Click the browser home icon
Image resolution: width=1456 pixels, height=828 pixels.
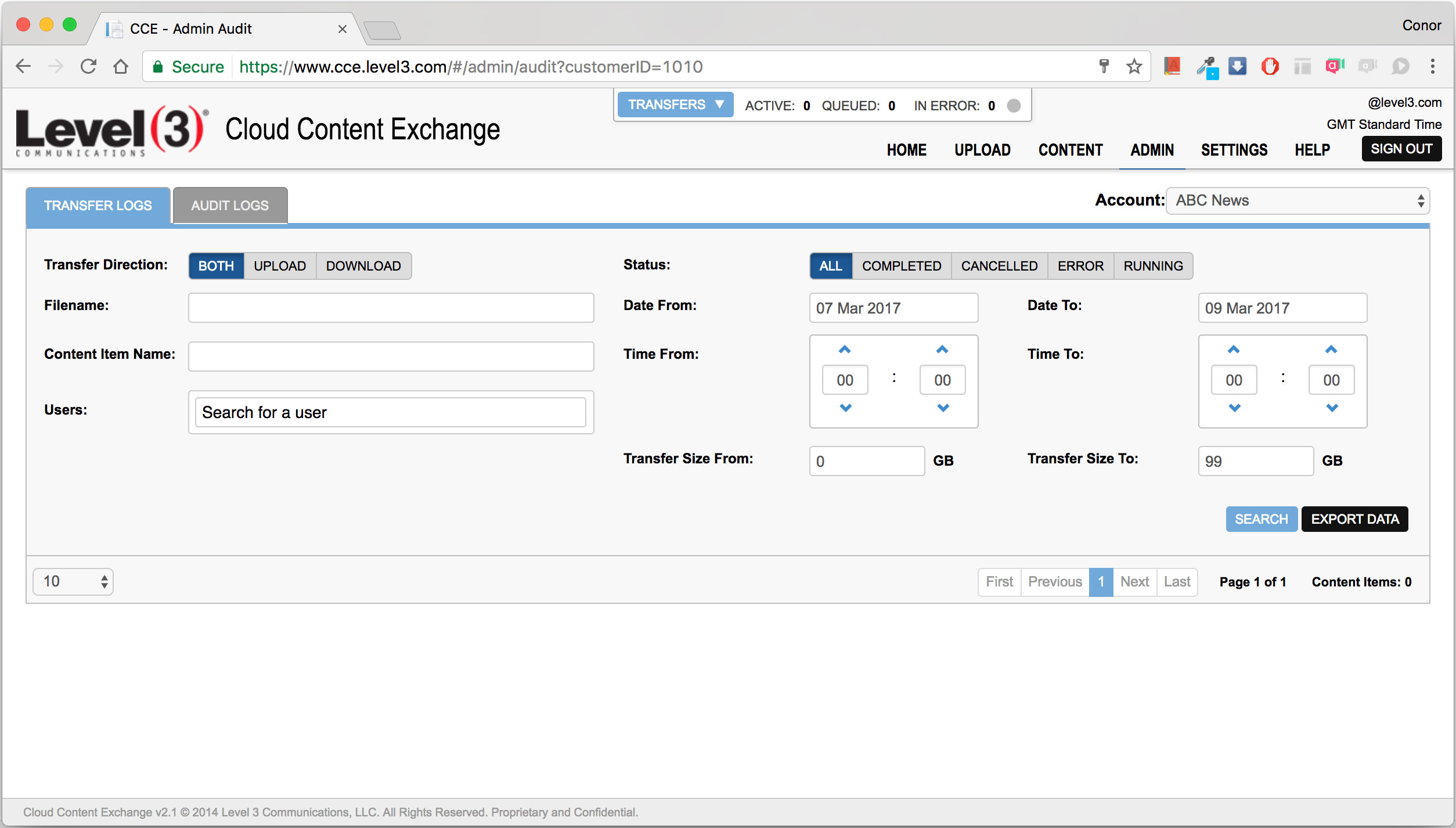121,66
